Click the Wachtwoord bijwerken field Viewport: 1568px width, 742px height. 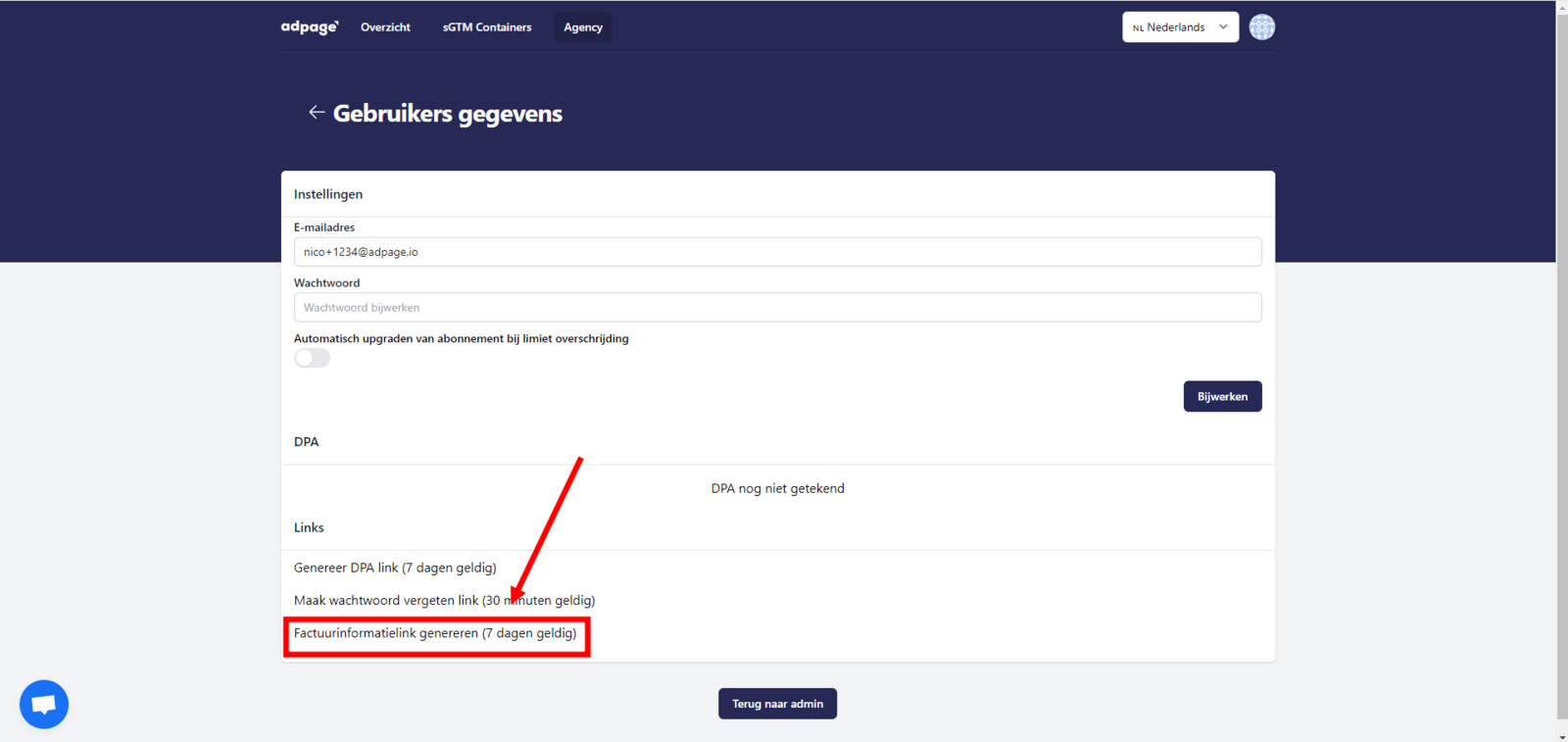(777, 308)
